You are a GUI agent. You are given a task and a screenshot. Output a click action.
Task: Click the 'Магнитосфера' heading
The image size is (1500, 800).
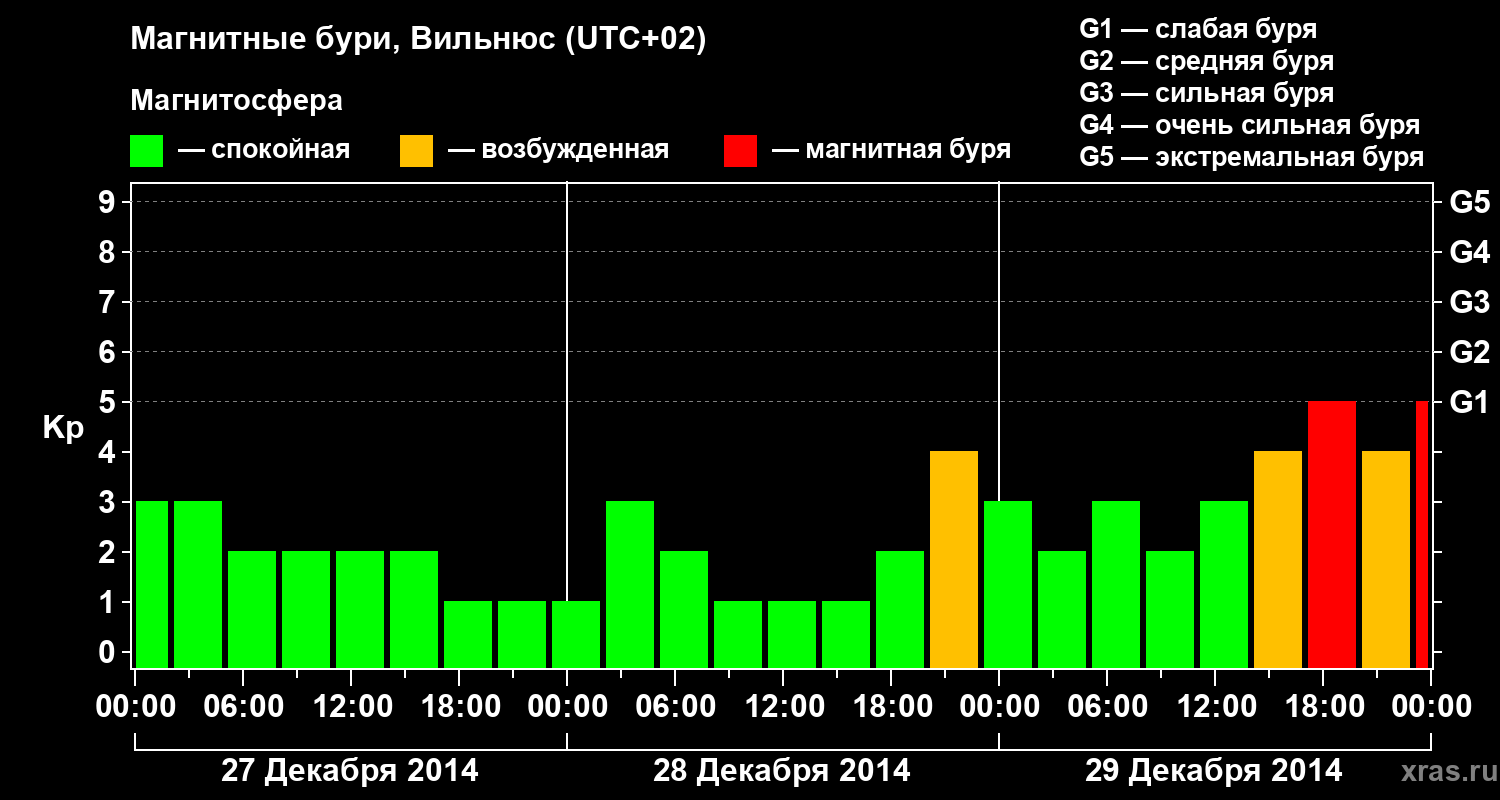point(237,101)
